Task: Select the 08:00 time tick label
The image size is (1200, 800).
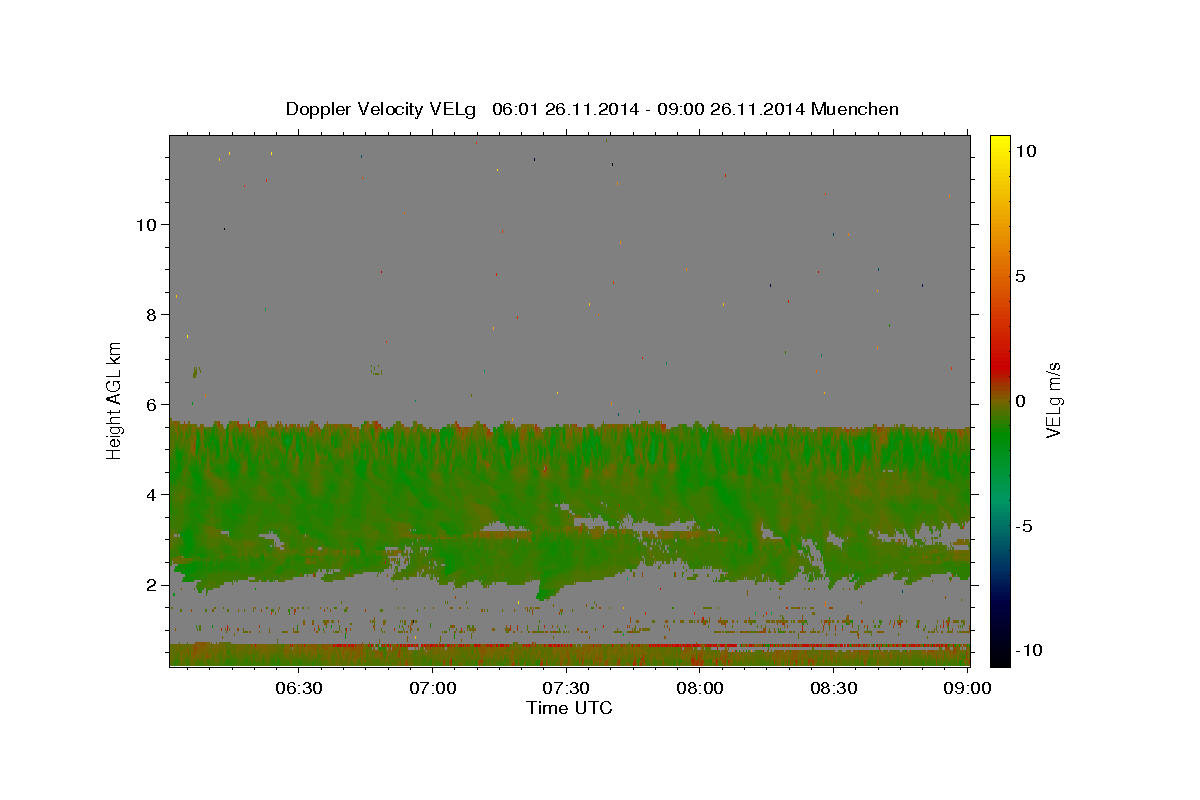Action: point(700,688)
